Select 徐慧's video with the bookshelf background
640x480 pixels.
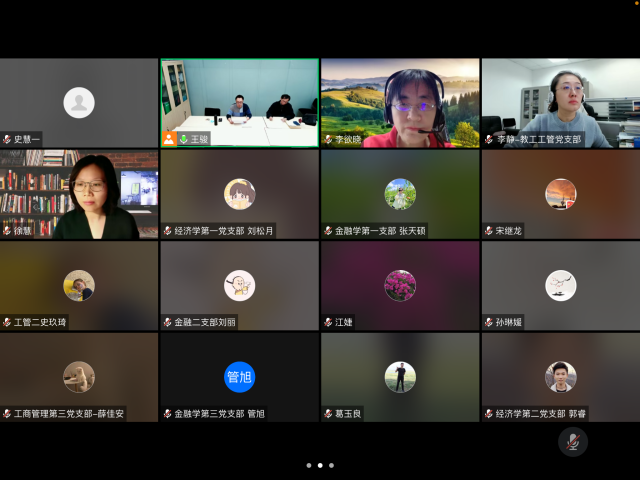79,194
